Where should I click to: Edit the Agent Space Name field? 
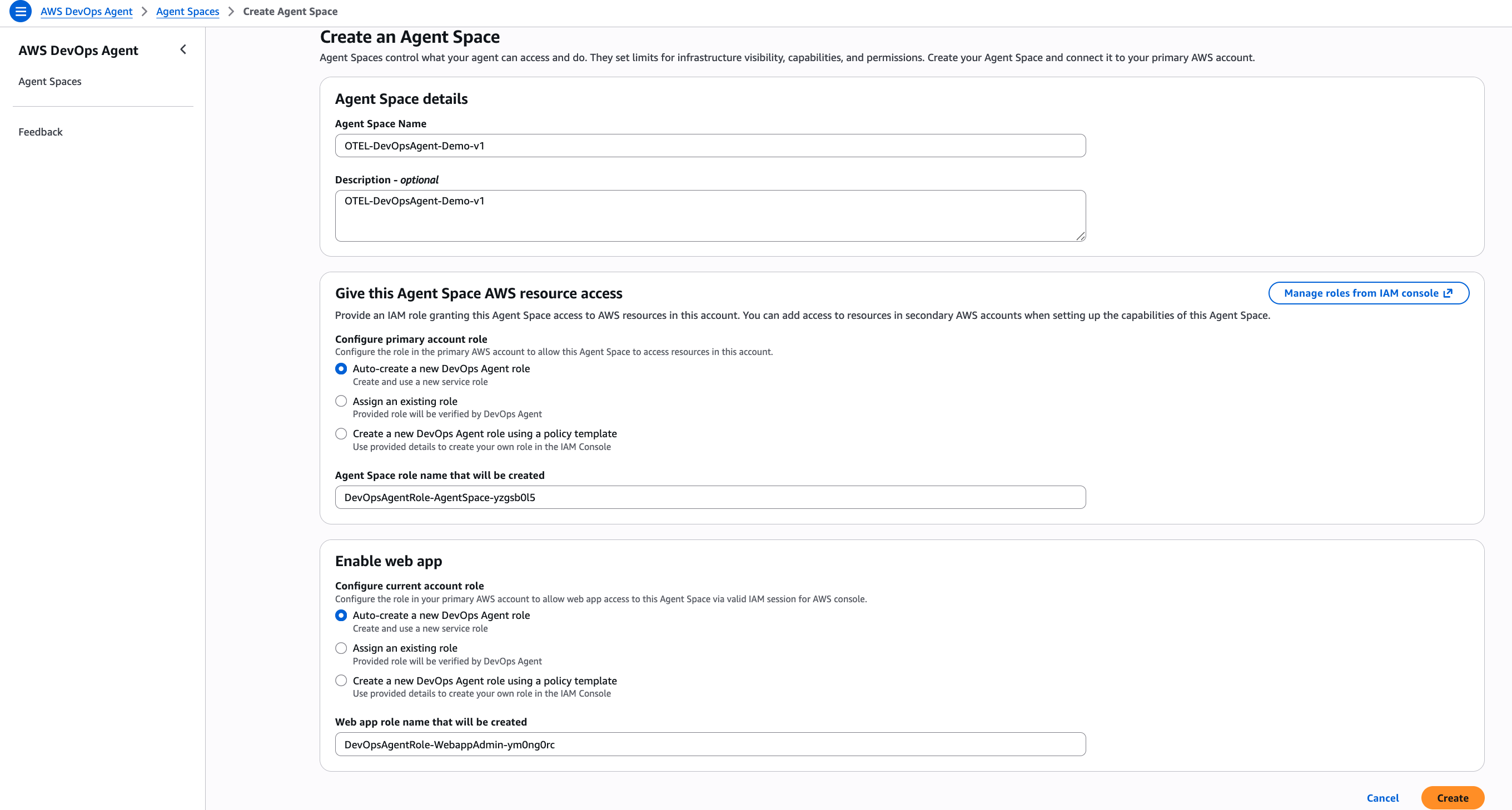pos(710,145)
